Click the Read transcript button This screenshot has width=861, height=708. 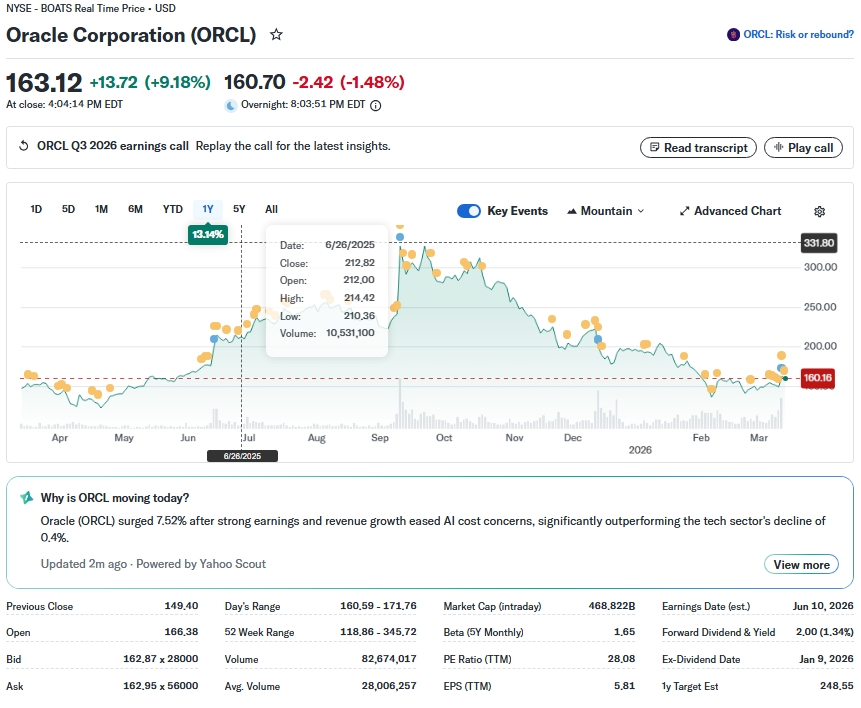tap(698, 148)
